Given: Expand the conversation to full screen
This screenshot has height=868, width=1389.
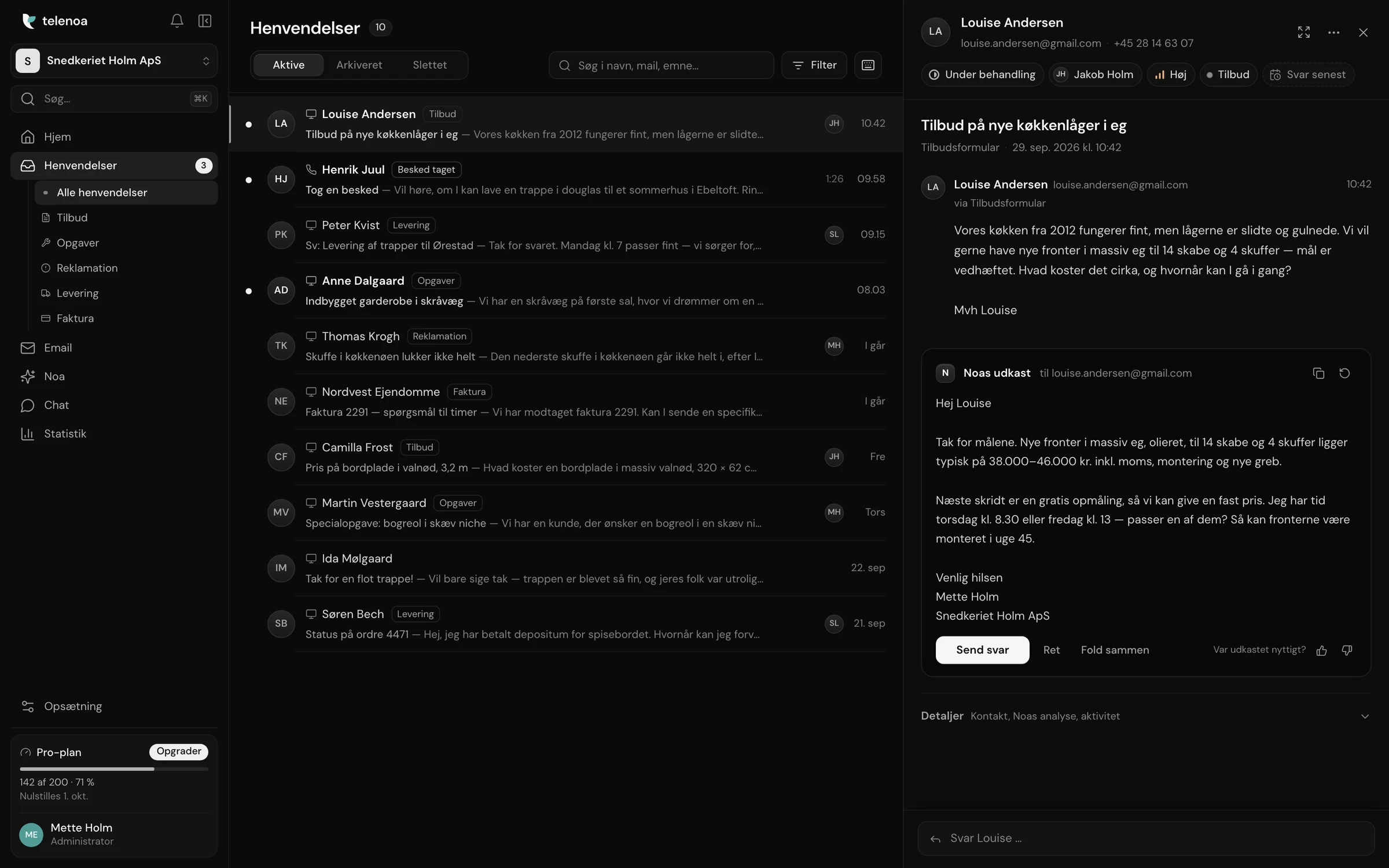Looking at the screenshot, I should pos(1303,32).
